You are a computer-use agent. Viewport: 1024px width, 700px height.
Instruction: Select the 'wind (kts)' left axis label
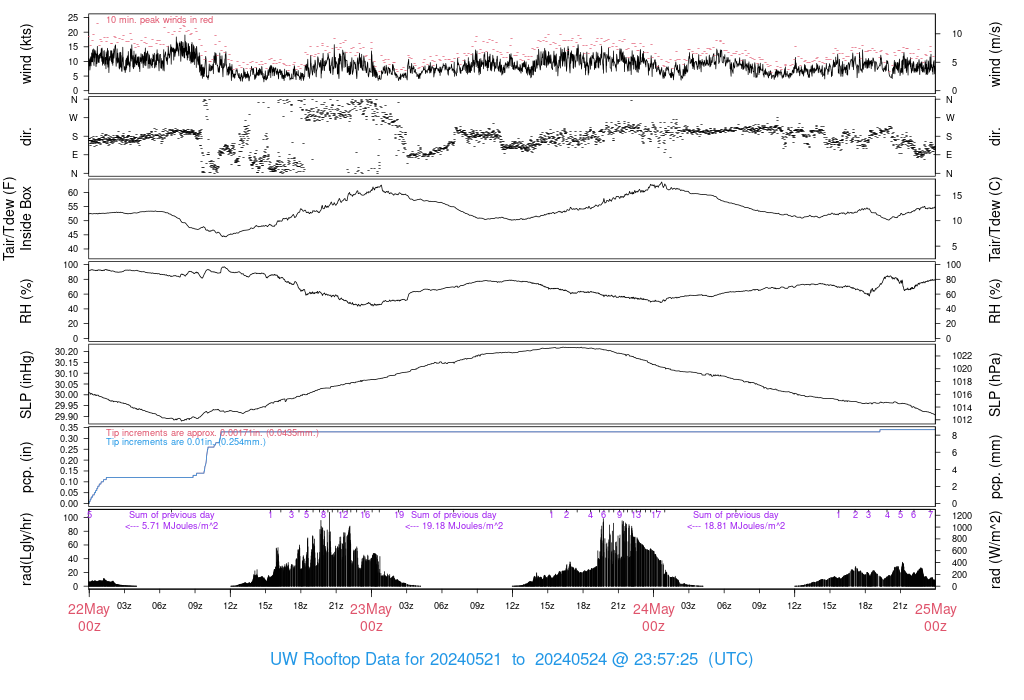tap(26, 54)
